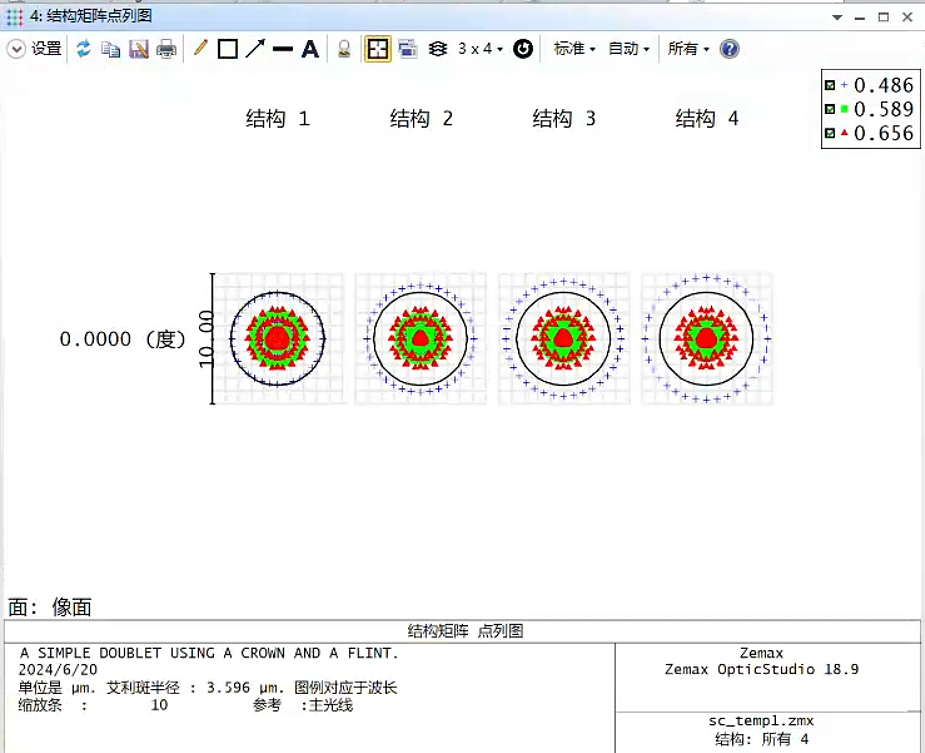Uncheck the 0.589 wavelength checkbox
This screenshot has height=753, width=925.
830,109
